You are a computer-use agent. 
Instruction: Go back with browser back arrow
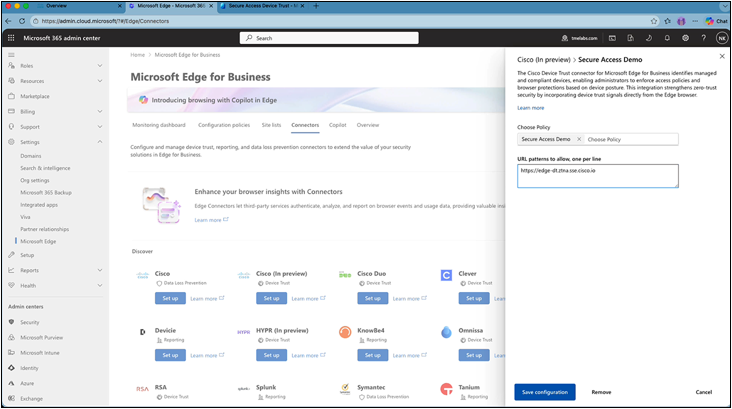point(8,21)
